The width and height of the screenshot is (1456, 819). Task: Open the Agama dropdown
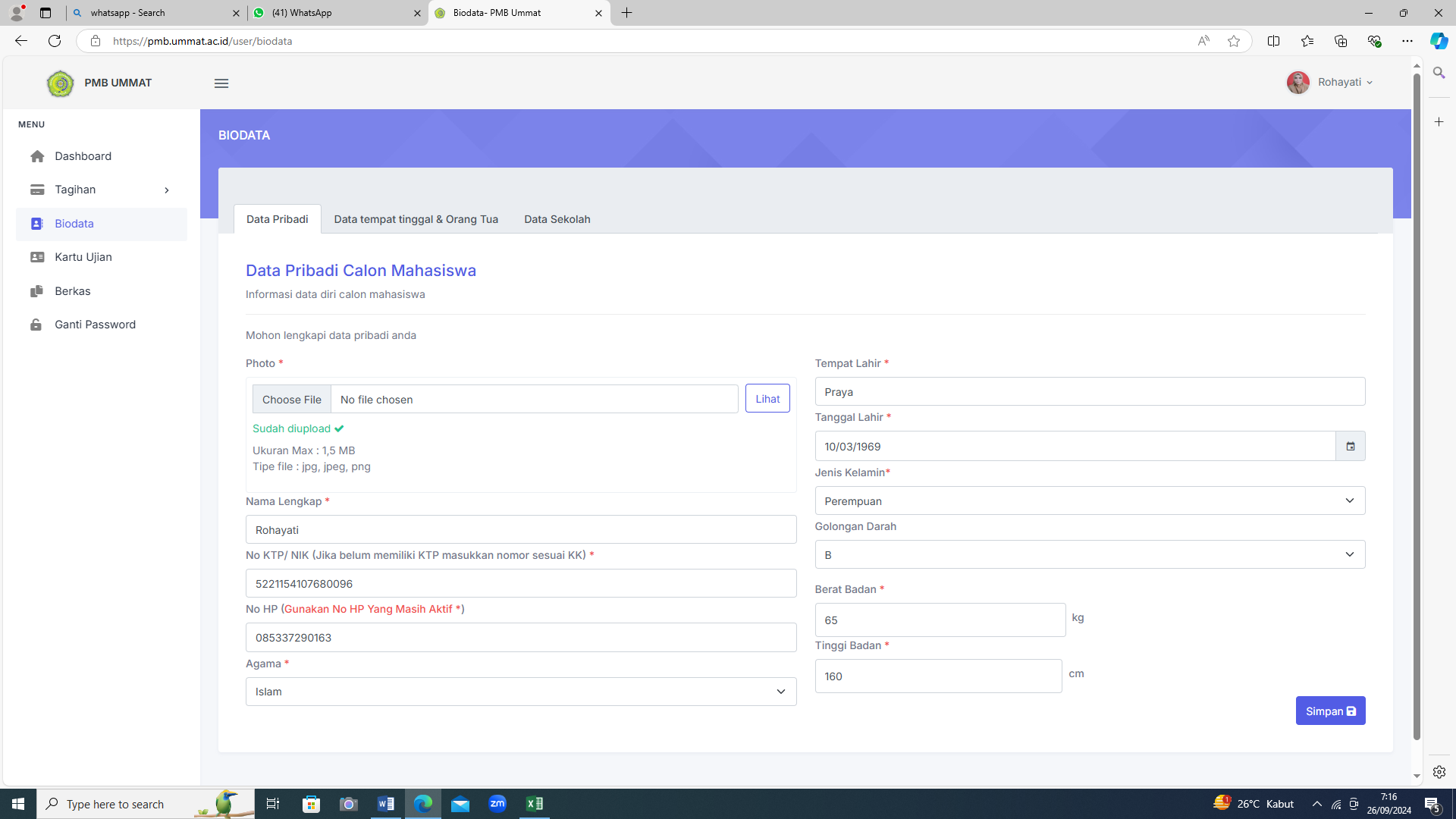point(521,692)
